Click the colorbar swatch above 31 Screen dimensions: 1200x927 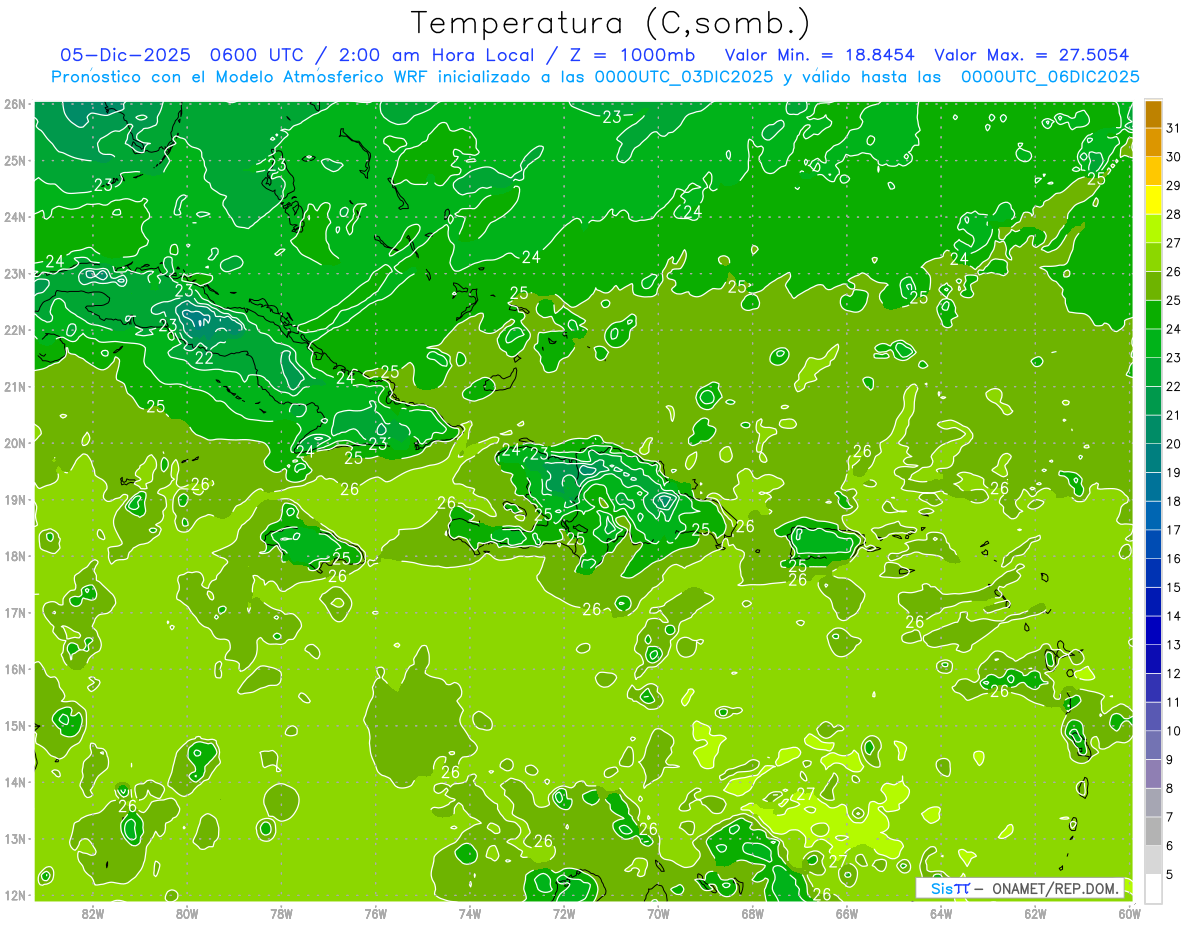coord(1153,113)
